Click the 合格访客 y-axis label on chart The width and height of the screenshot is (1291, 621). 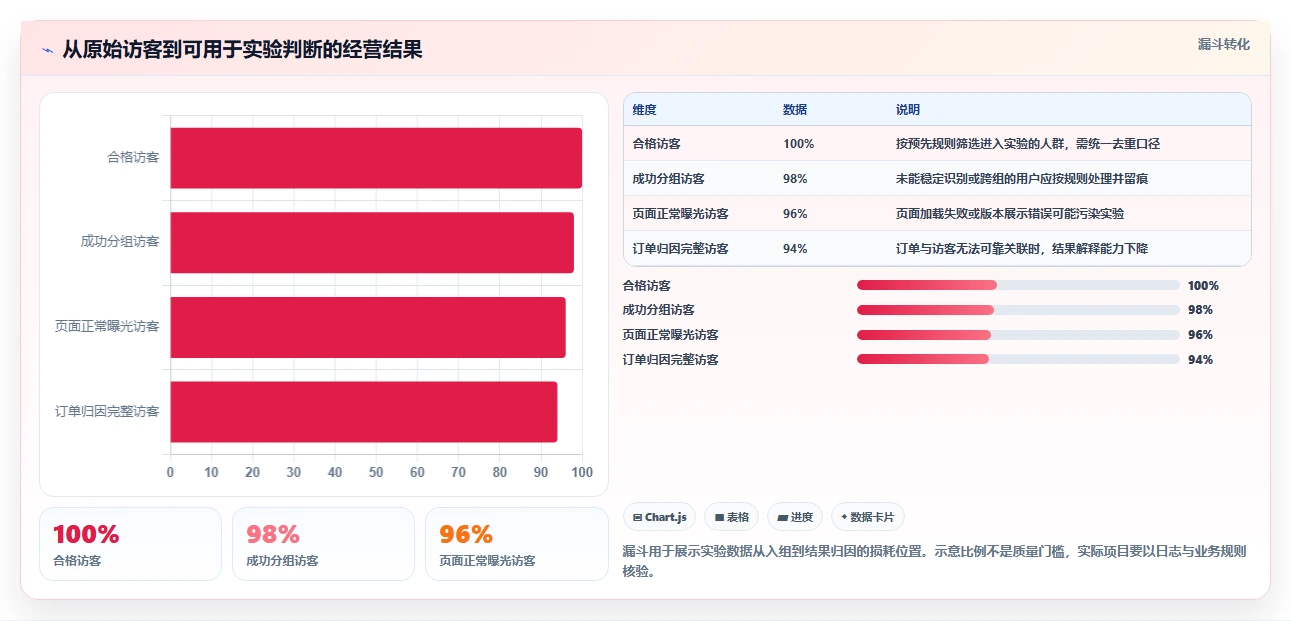(133, 158)
